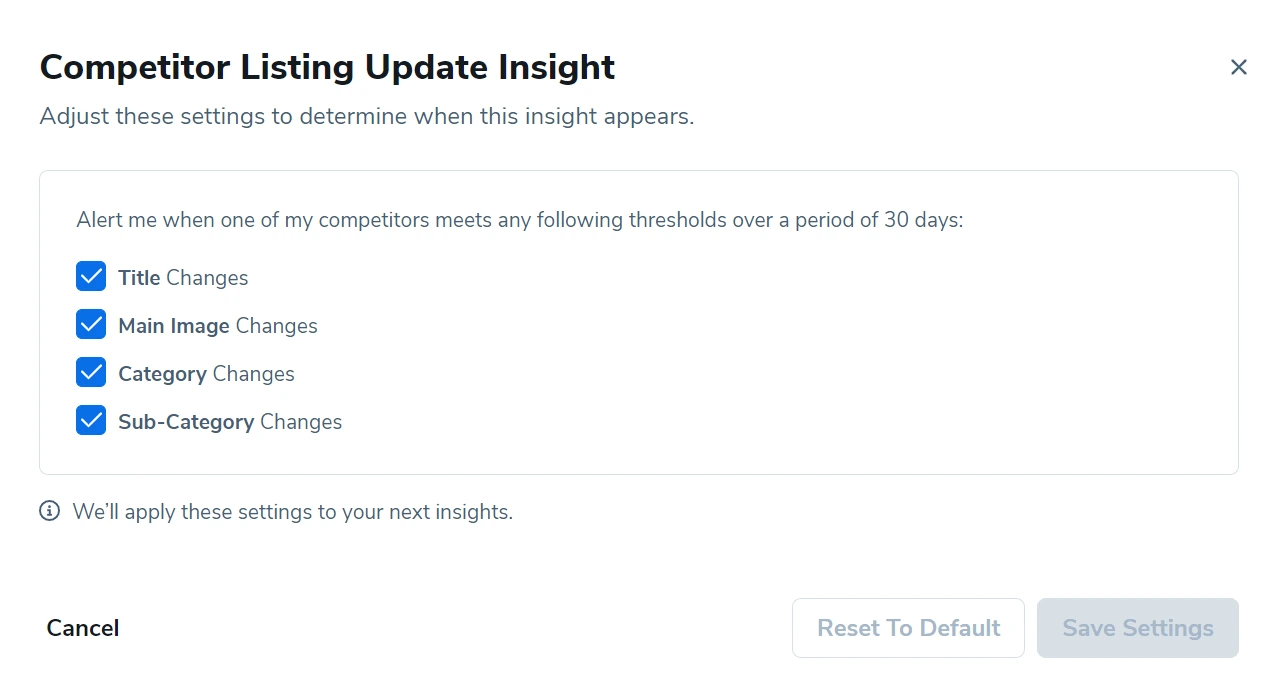Uncheck the Title Changes checkbox

click(x=91, y=277)
